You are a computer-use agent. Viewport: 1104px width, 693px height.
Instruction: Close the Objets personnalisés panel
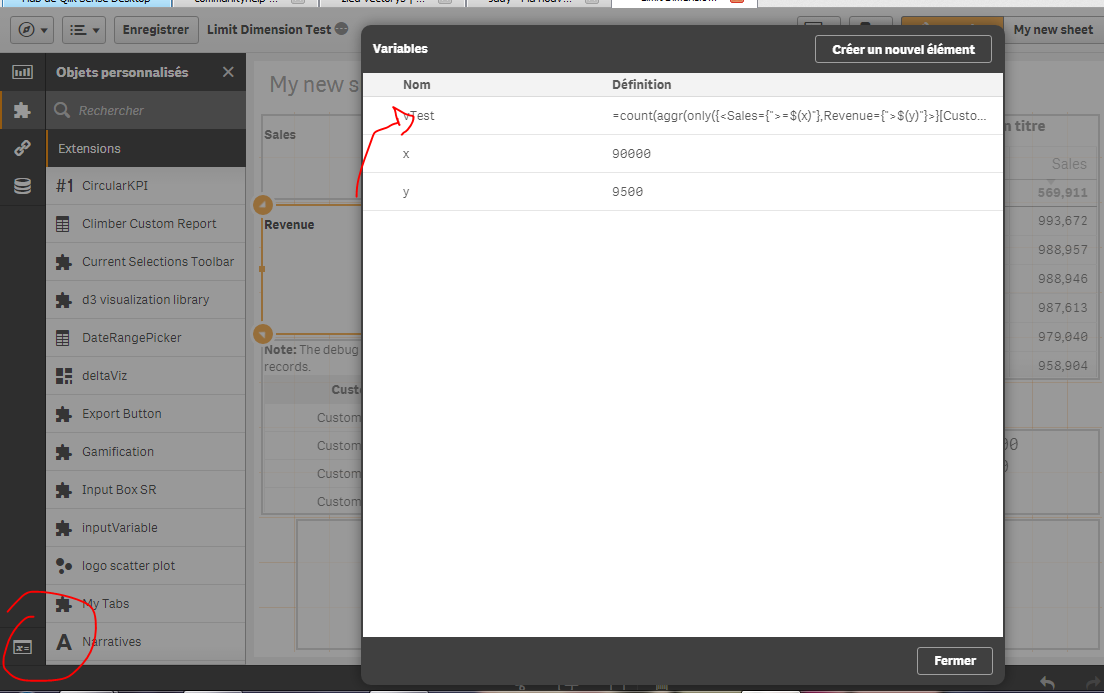point(228,72)
